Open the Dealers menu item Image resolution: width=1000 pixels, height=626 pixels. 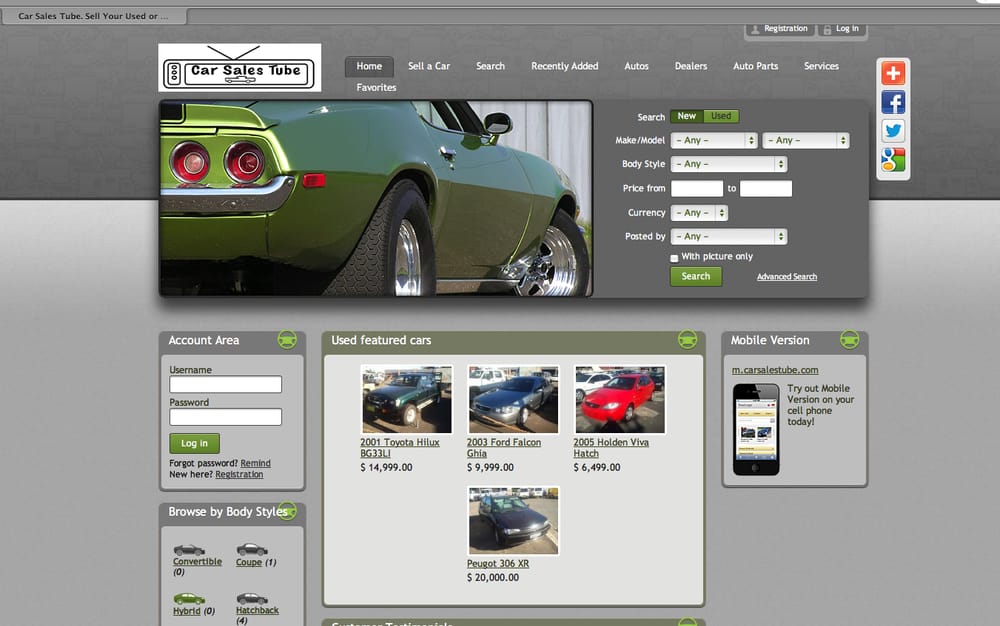[691, 66]
